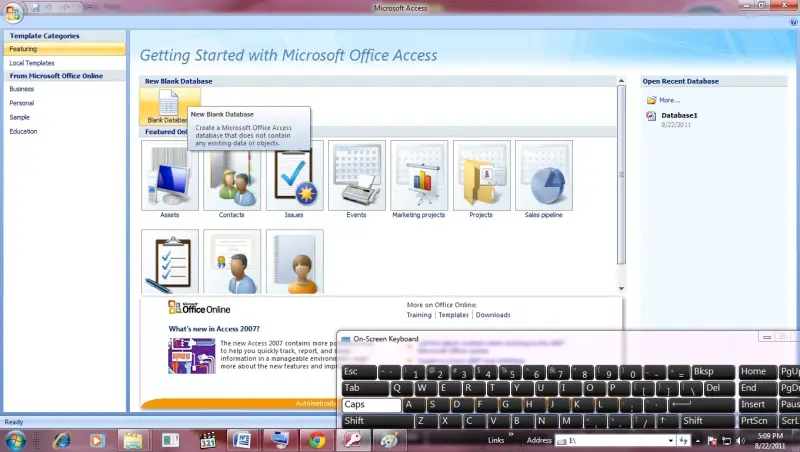Viewport: 800px width, 452px height.
Task: Click the Del key on On-Screen Keyboard
Action: pyautogui.click(x=719, y=388)
